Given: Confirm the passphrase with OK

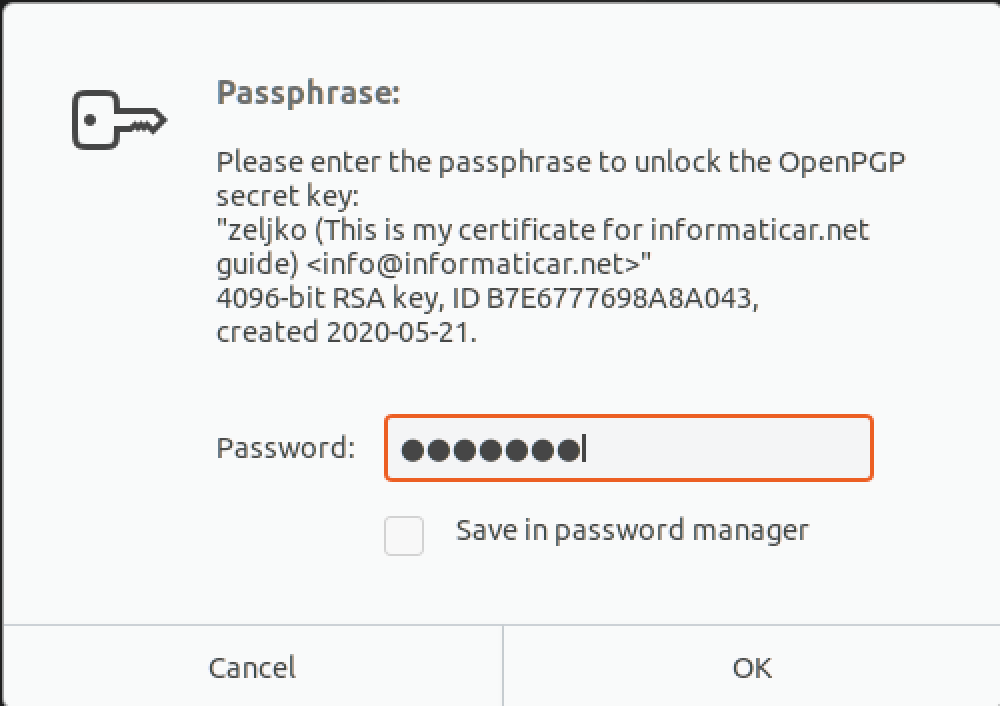Looking at the screenshot, I should [752, 667].
